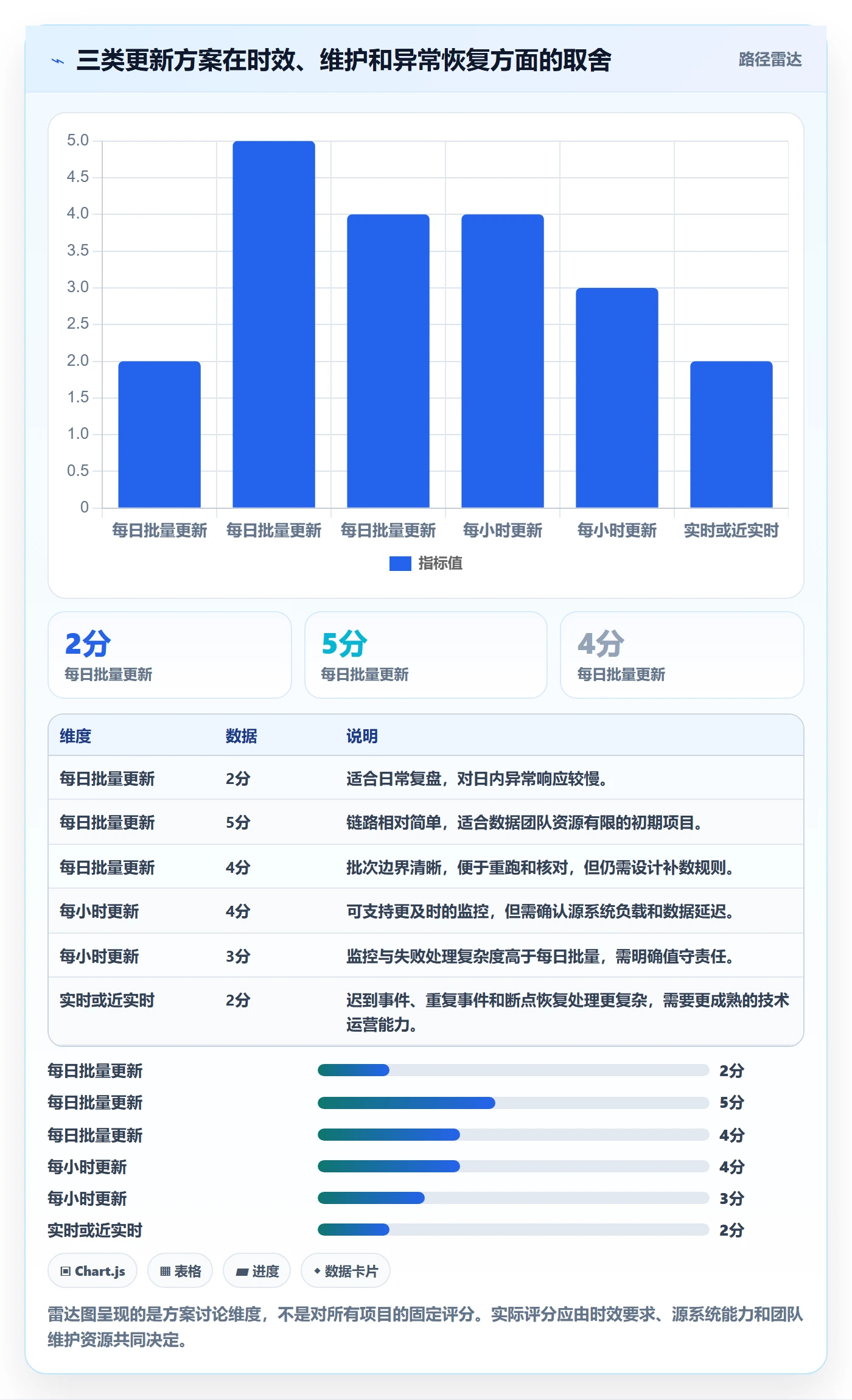Click the lightning bolt icon beside the title
The width and height of the screenshot is (852, 1400).
[x=58, y=61]
